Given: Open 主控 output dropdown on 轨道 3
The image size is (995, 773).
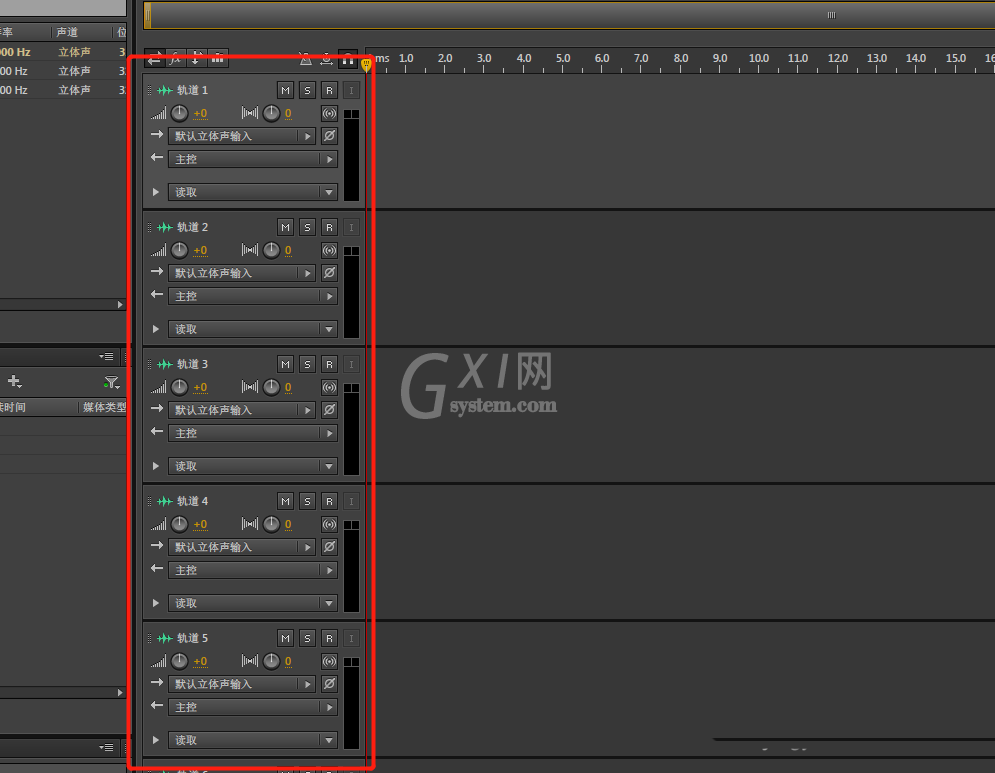Looking at the screenshot, I should point(253,433).
